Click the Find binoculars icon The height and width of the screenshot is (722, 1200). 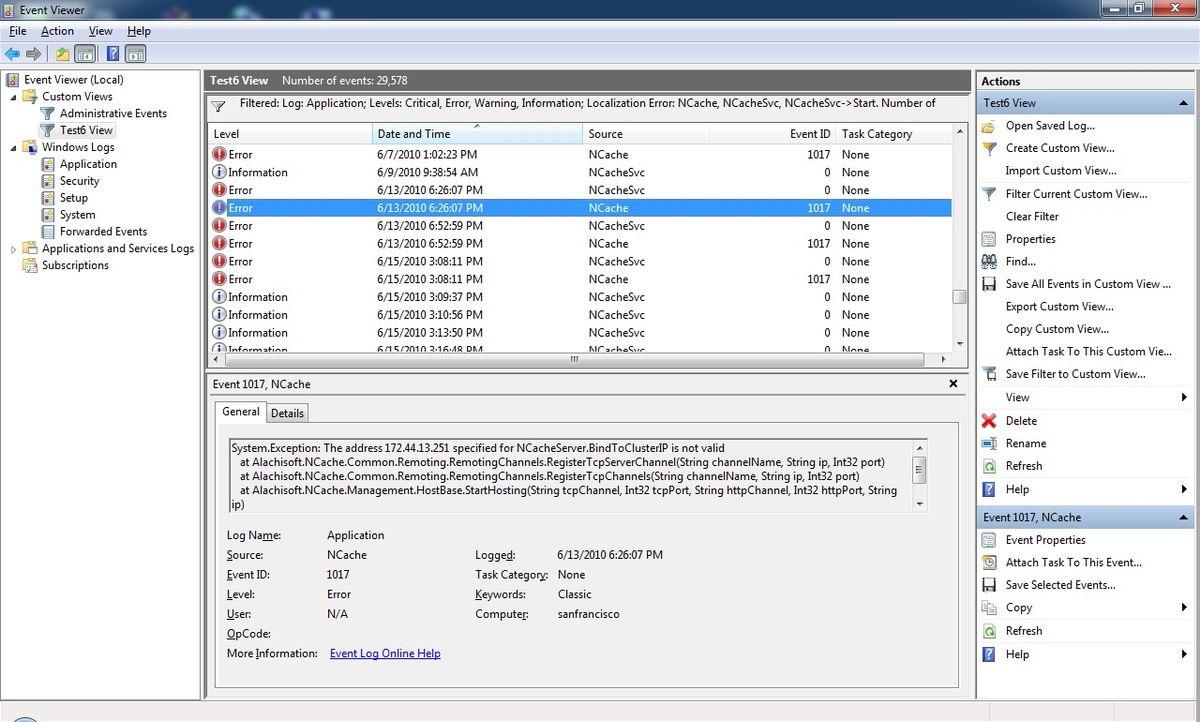[988, 261]
